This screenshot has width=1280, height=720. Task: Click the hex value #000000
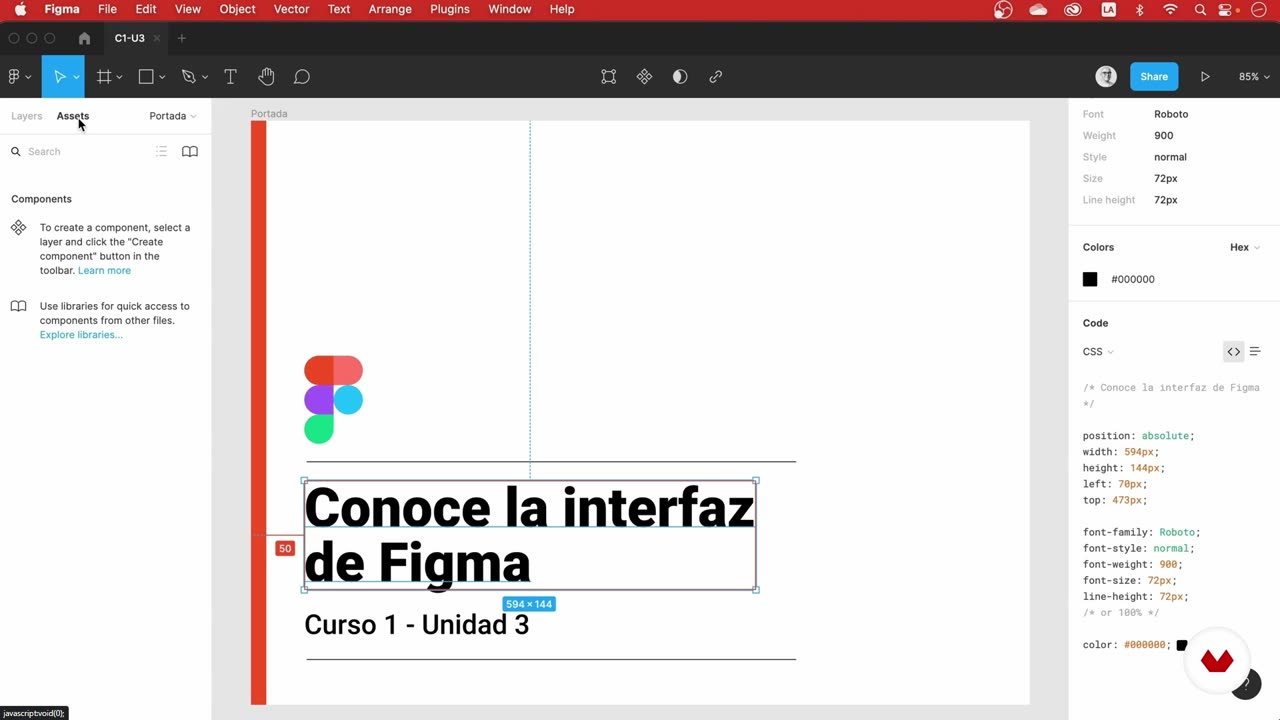coord(1132,279)
